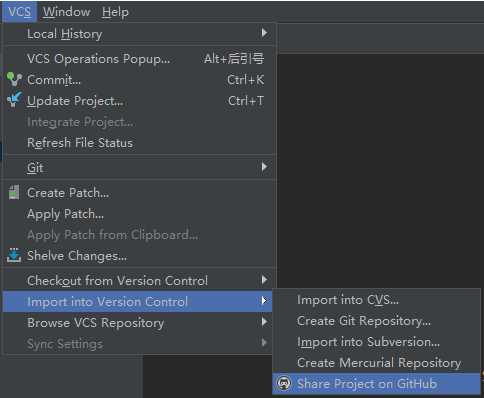The height and width of the screenshot is (398, 484).
Task: Expand the Git submenu arrow
Action: click(x=264, y=167)
